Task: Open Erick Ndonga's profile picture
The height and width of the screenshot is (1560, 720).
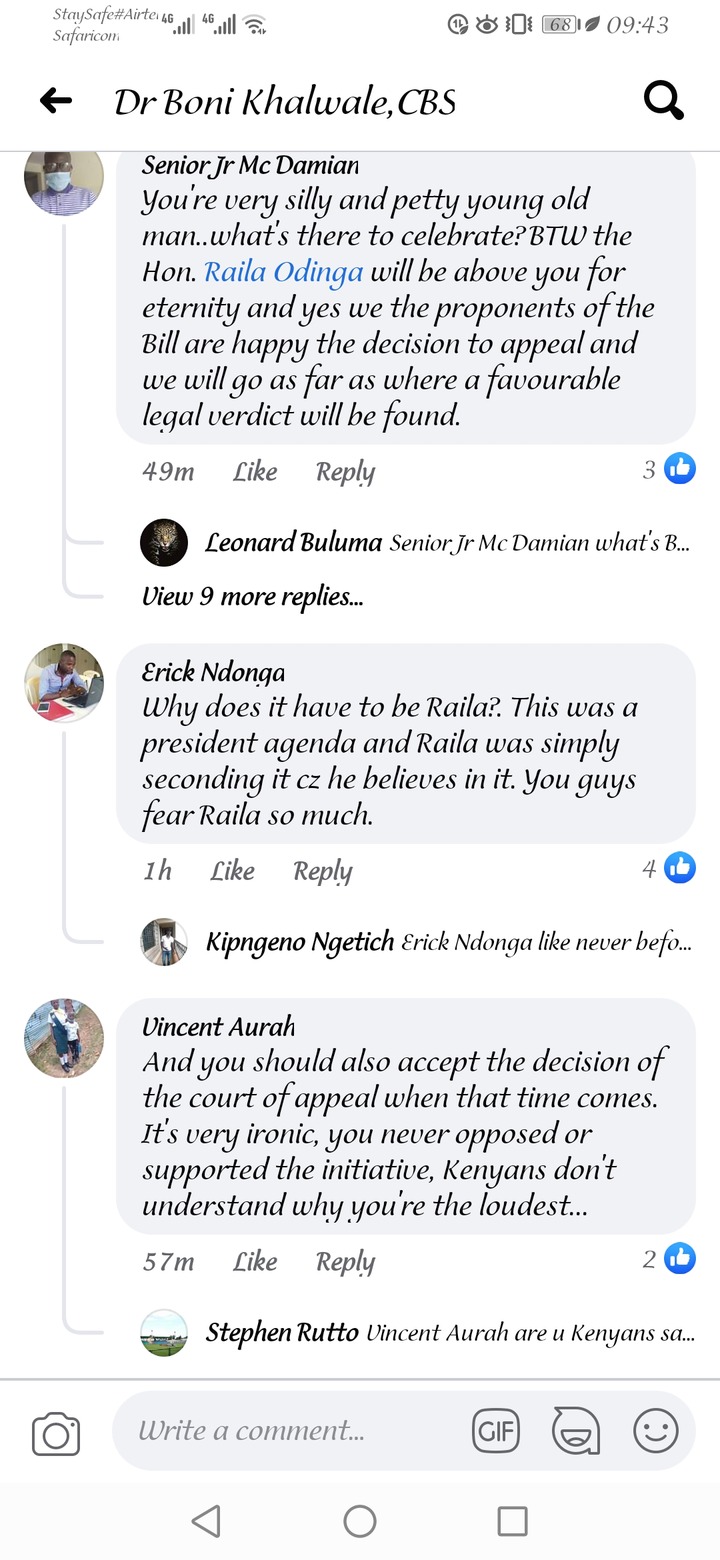Action: point(64,683)
